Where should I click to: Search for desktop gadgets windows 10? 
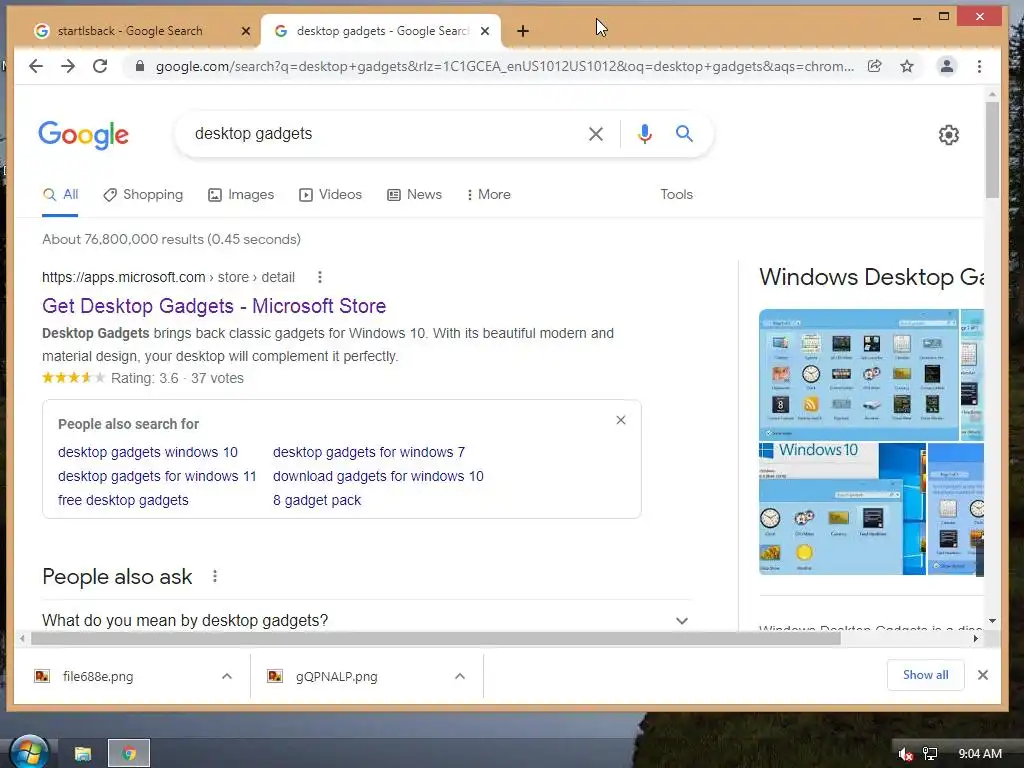click(x=148, y=452)
